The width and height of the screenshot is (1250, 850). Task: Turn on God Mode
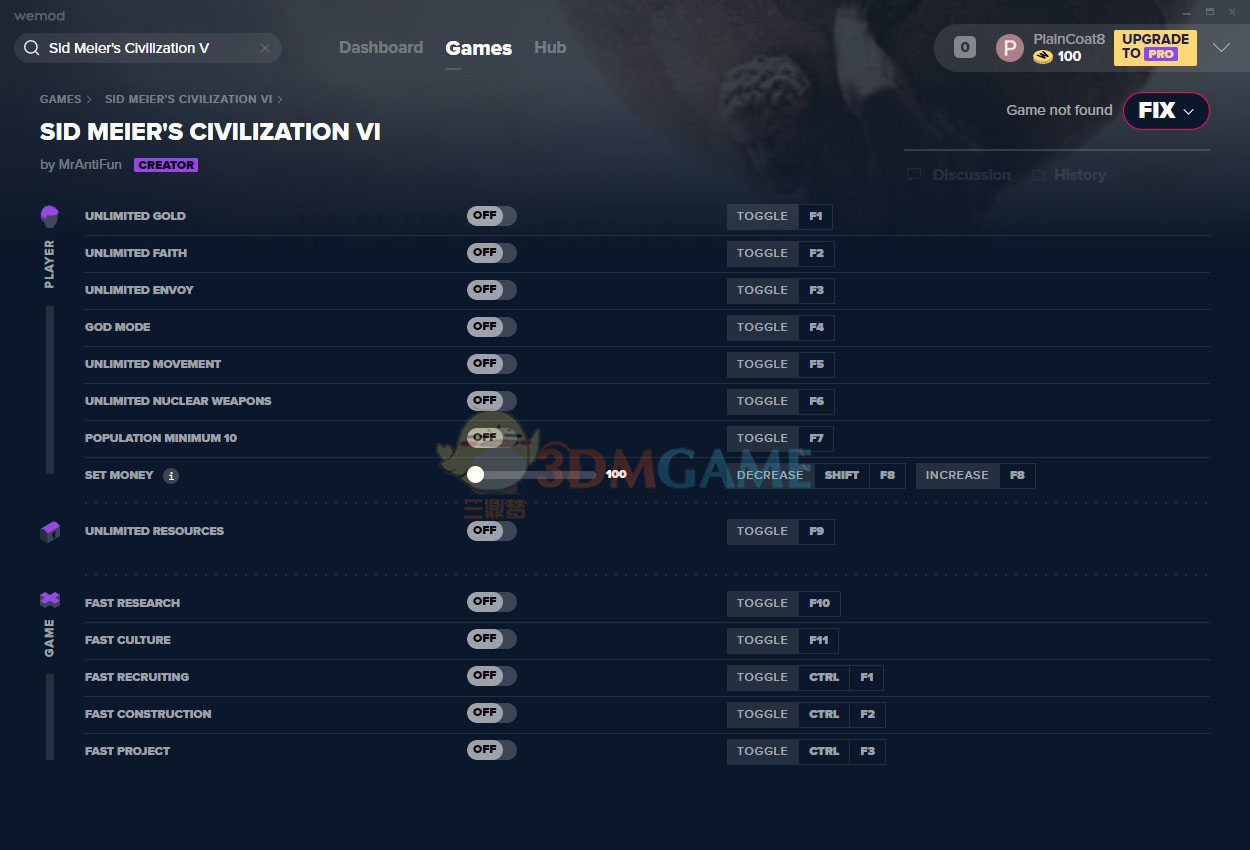[x=491, y=327]
